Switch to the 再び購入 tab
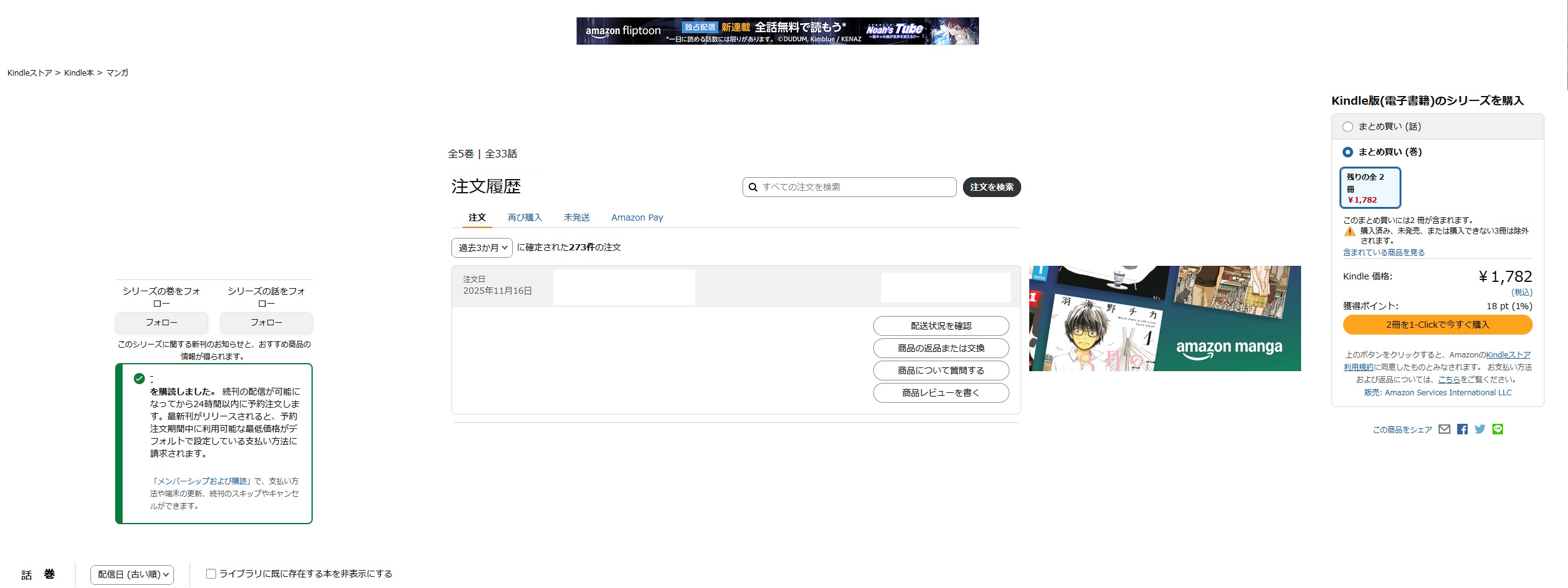 coord(525,217)
